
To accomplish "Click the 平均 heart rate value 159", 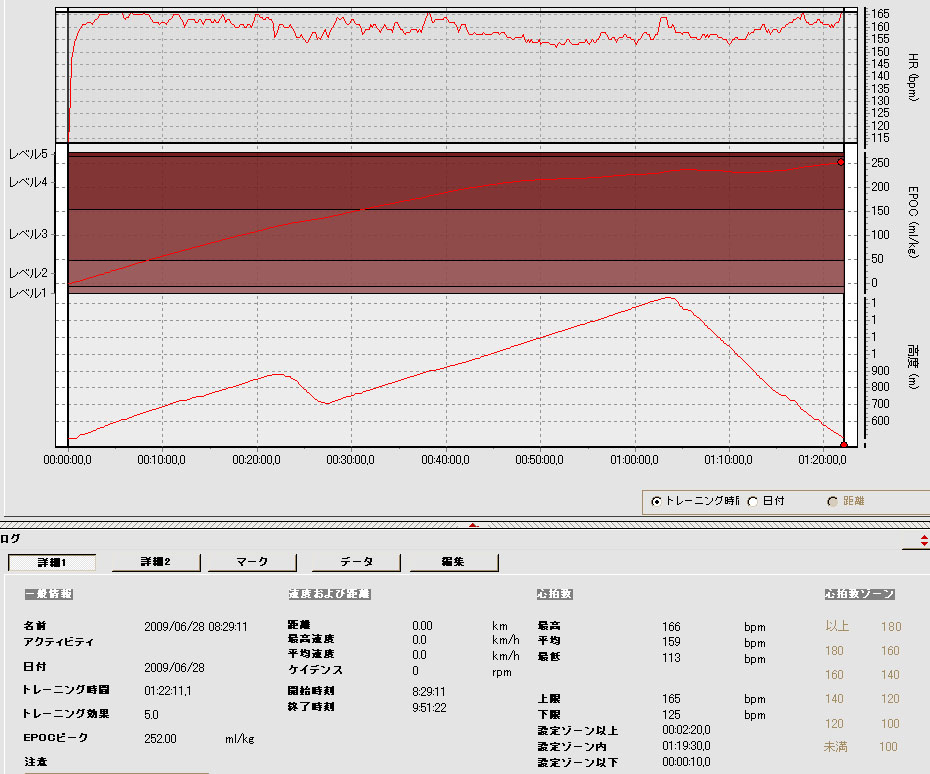I will pos(671,642).
